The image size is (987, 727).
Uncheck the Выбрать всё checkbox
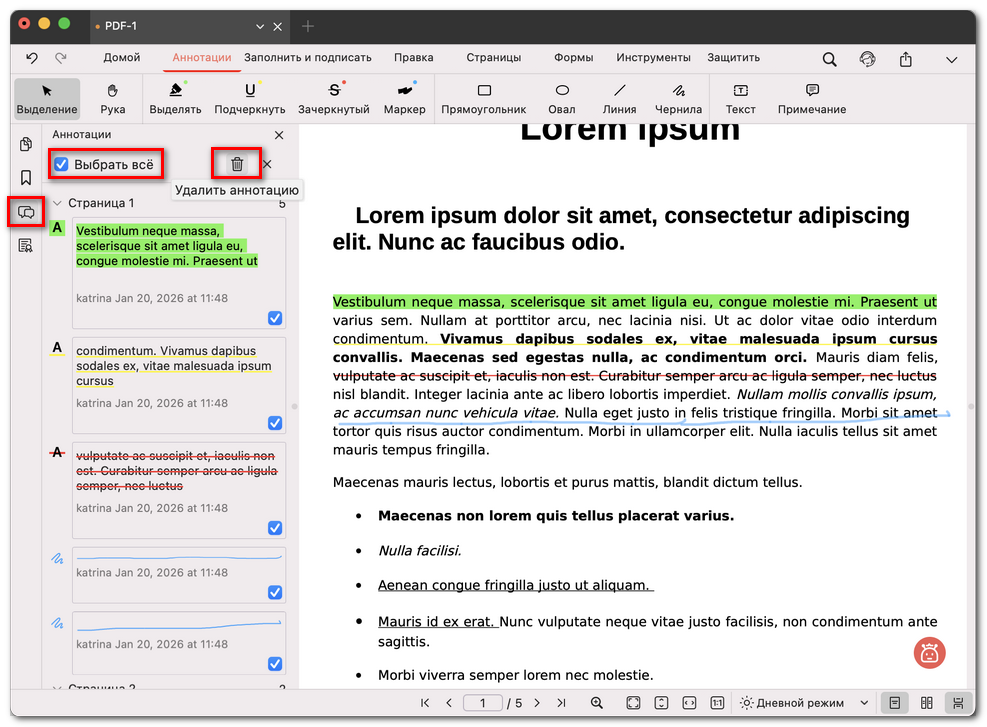(x=62, y=164)
